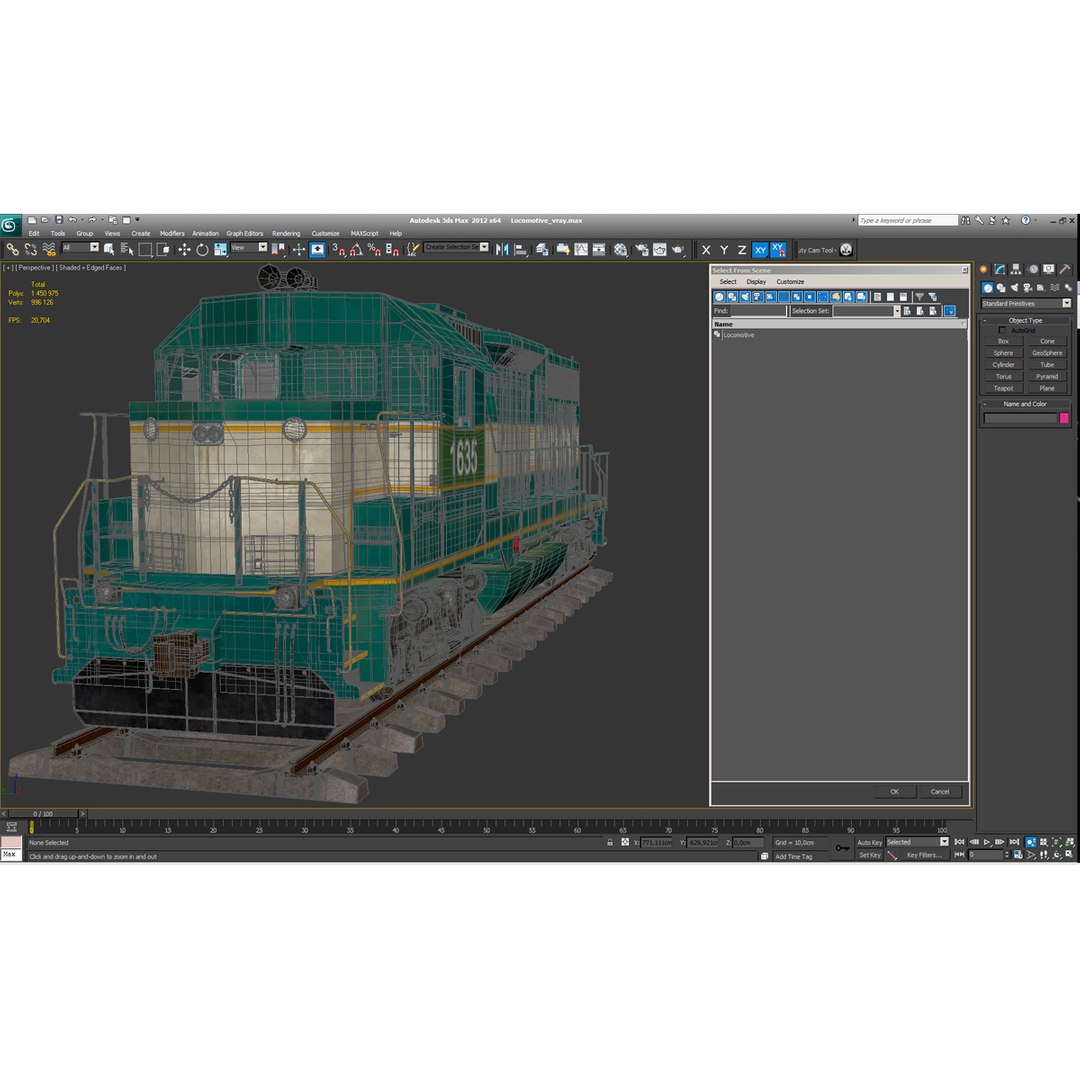
Task: Select Locomotive in the scene list
Action: point(738,335)
